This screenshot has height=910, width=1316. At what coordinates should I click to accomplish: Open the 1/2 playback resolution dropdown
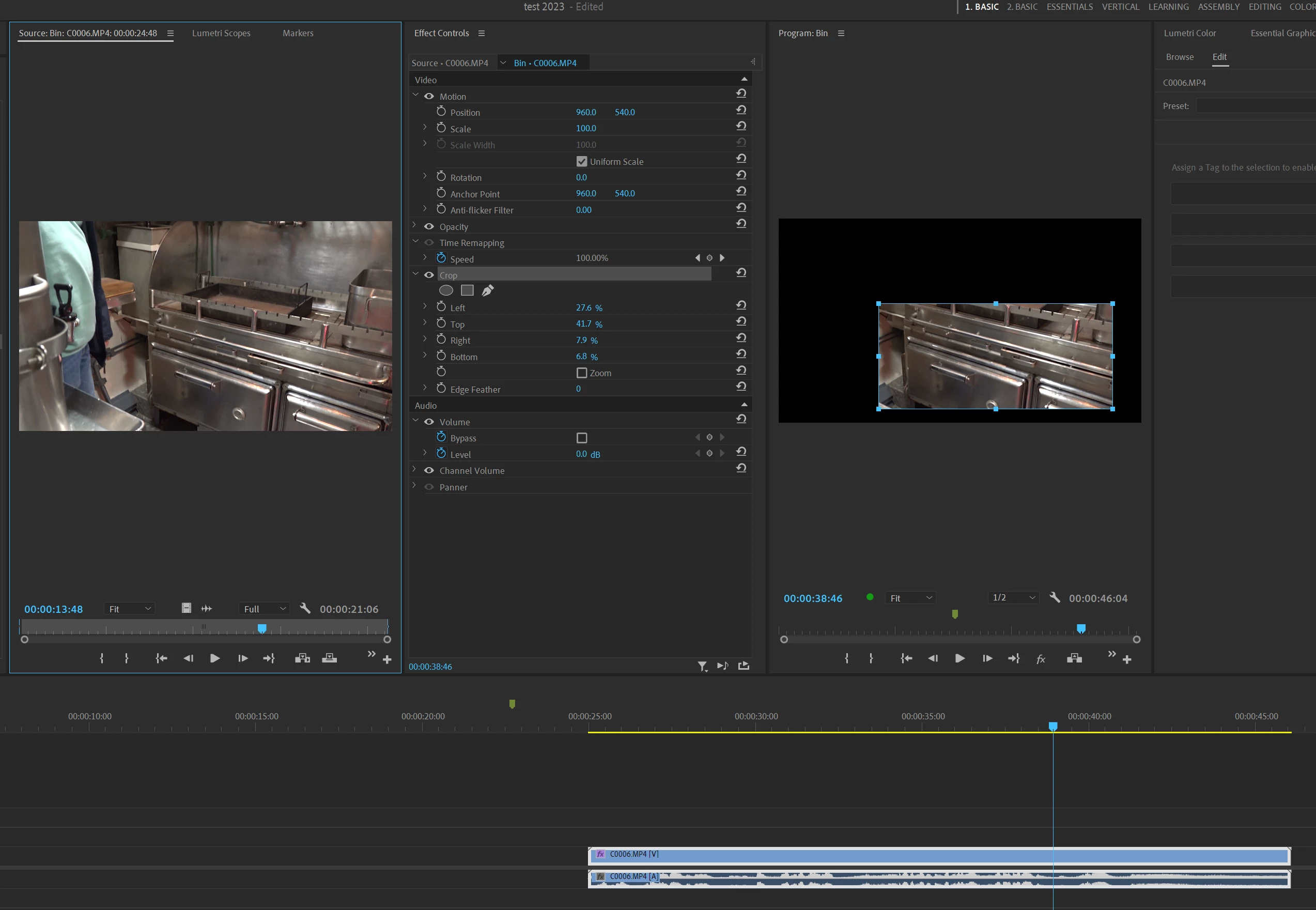1013,597
